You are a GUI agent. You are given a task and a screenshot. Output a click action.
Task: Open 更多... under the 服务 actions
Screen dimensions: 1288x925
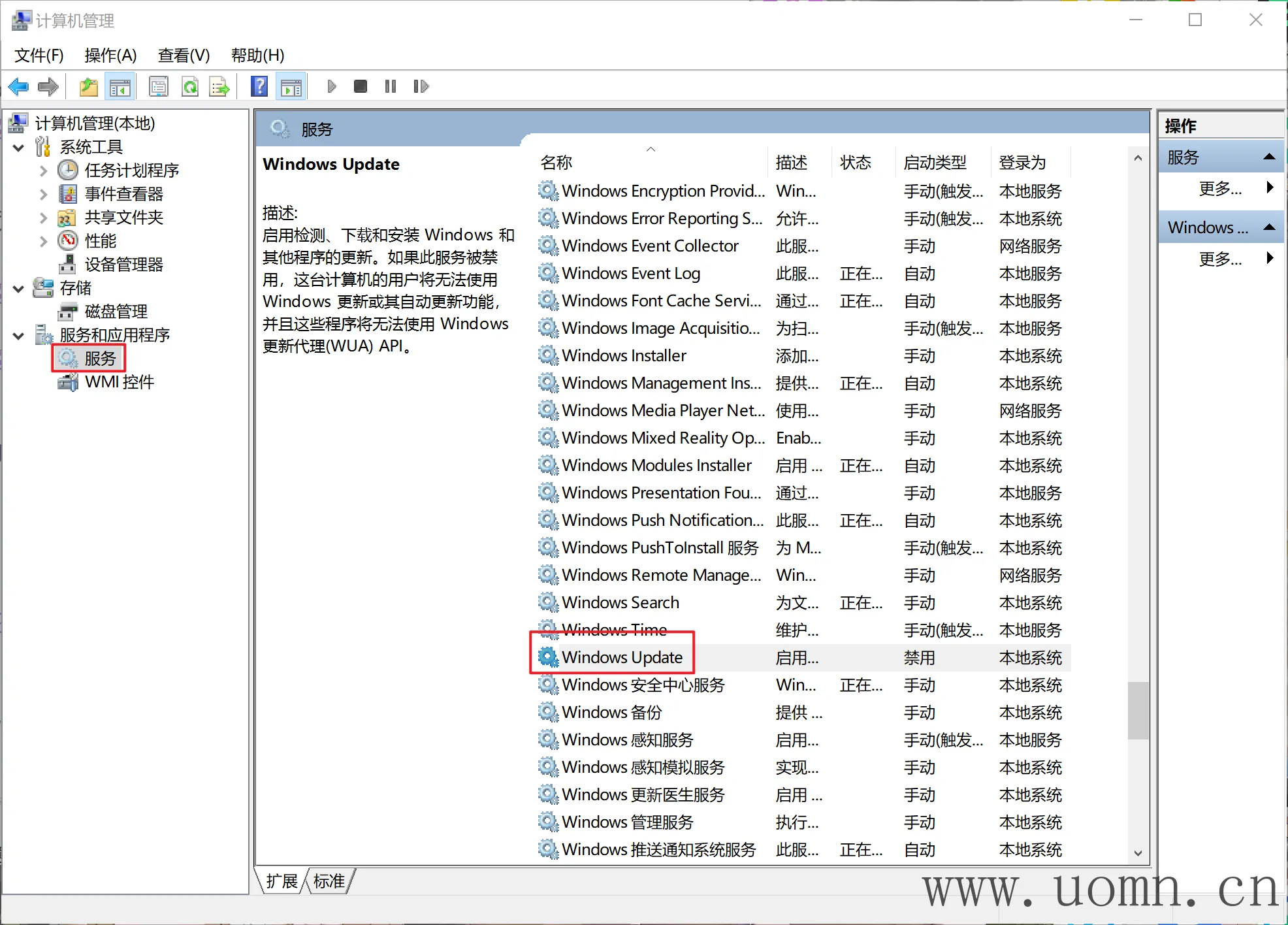click(1220, 189)
